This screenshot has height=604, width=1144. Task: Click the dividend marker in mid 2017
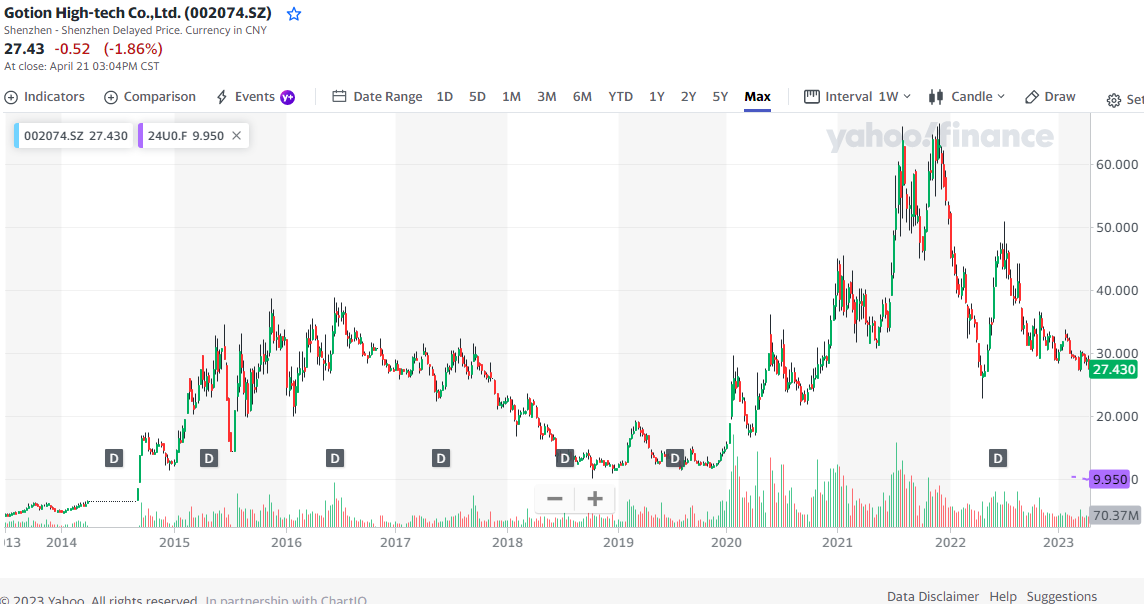pyautogui.click(x=440, y=458)
